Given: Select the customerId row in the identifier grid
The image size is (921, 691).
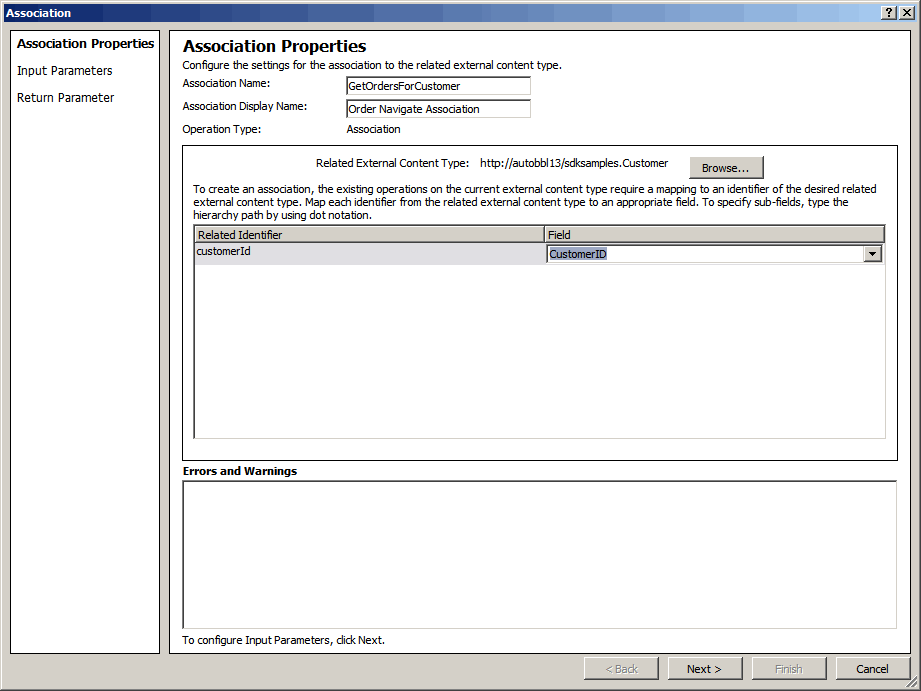Looking at the screenshot, I should (x=300, y=251).
